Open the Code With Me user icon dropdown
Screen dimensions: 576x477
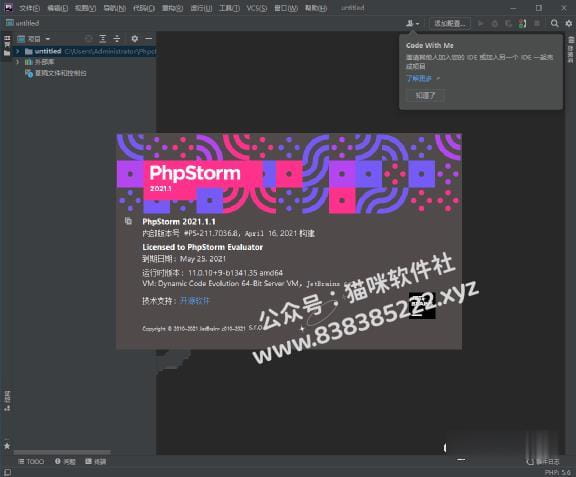(x=413, y=24)
